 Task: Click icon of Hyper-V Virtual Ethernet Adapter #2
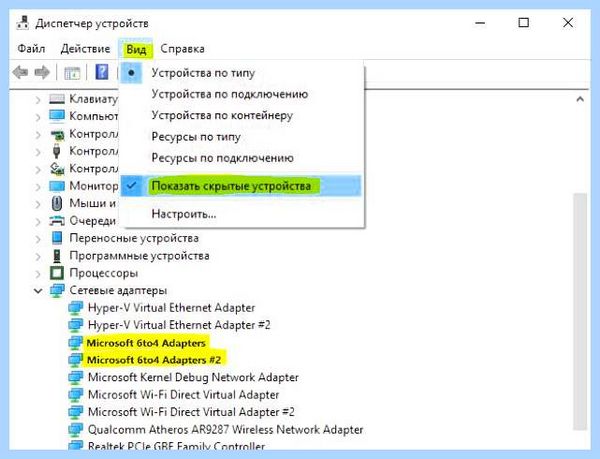click(75, 325)
